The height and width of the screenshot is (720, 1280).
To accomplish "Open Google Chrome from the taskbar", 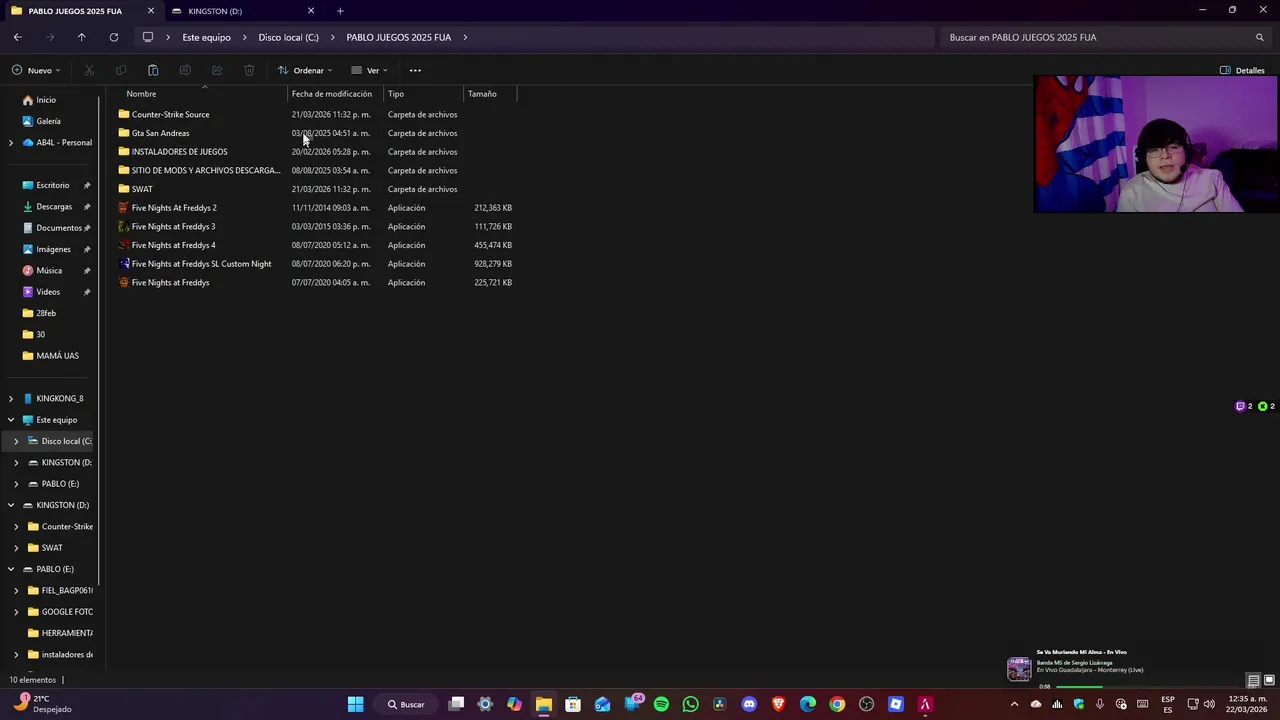I will [837, 704].
